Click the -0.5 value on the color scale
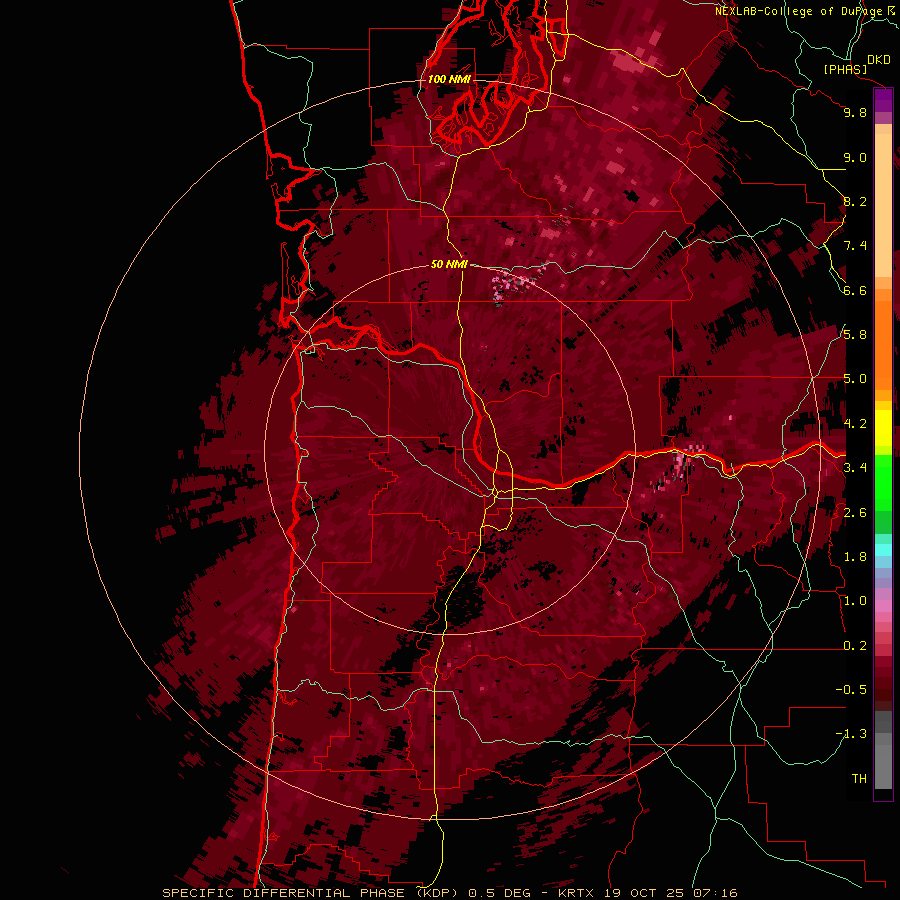The height and width of the screenshot is (900, 900). click(x=851, y=690)
